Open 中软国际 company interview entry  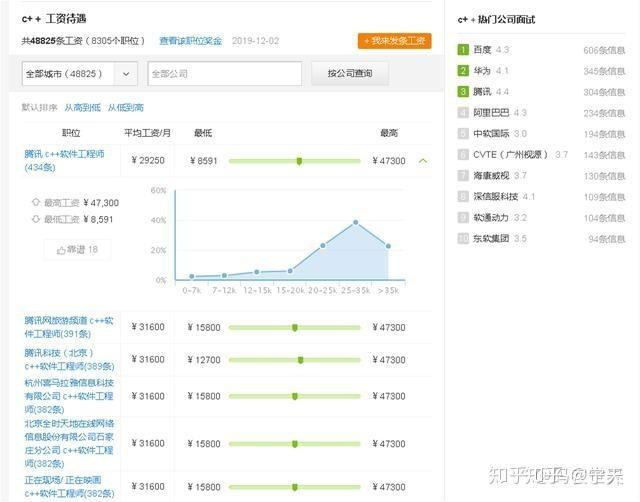[x=491, y=133]
